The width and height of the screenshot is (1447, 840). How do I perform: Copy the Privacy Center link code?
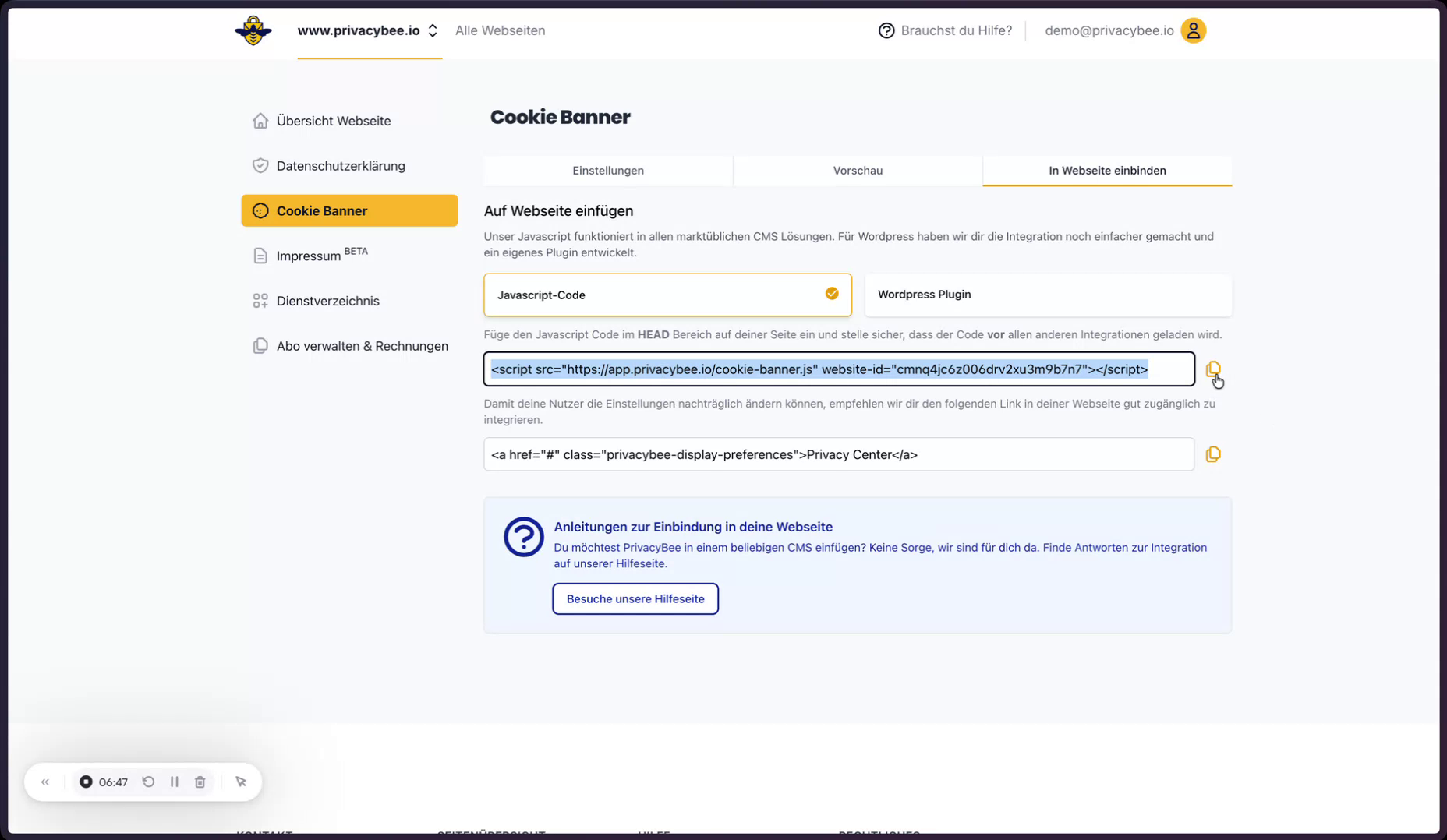tap(1213, 454)
